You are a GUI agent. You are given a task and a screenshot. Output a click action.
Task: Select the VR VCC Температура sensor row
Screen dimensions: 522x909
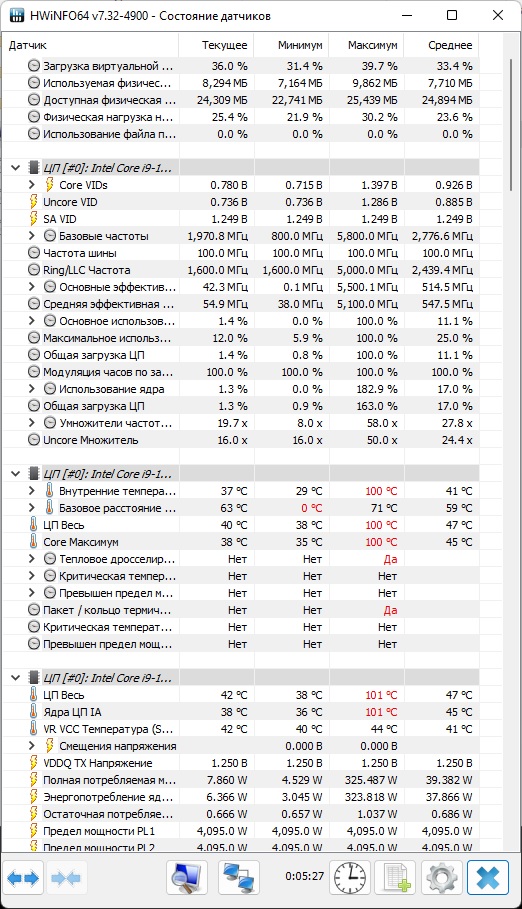pos(241,729)
